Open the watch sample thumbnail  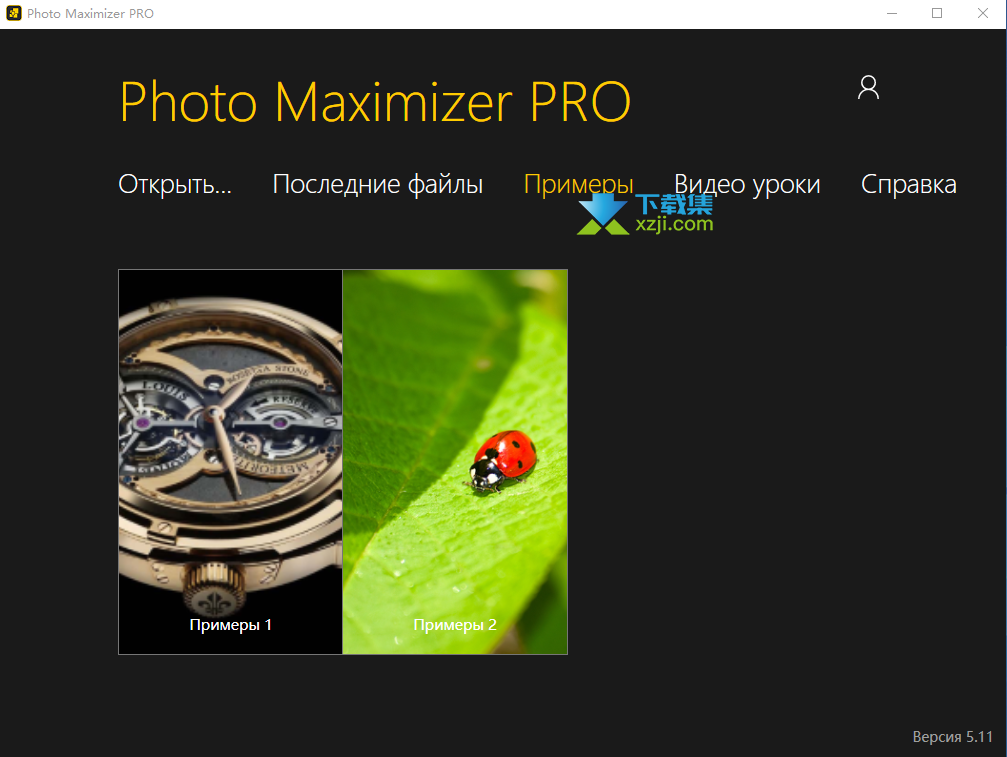click(231, 462)
